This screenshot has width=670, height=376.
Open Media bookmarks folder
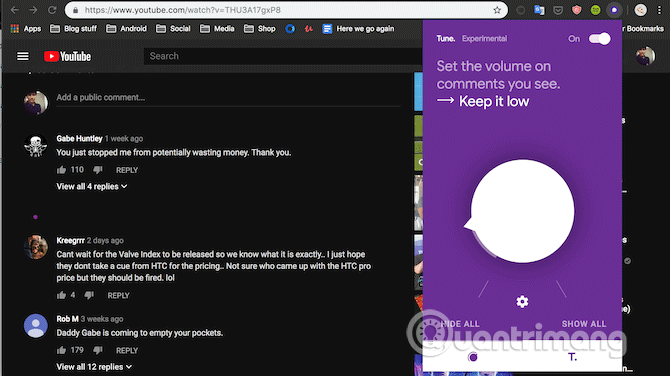pos(217,29)
